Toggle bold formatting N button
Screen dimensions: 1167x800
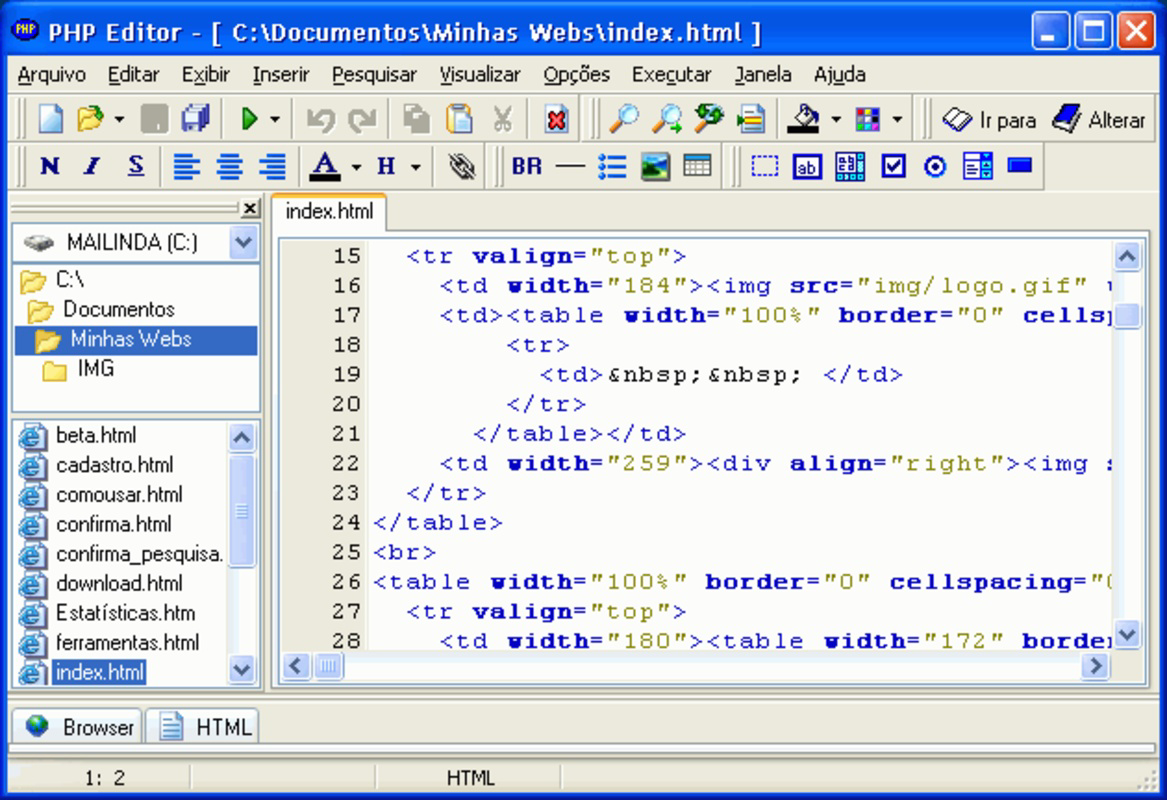[x=49, y=167]
